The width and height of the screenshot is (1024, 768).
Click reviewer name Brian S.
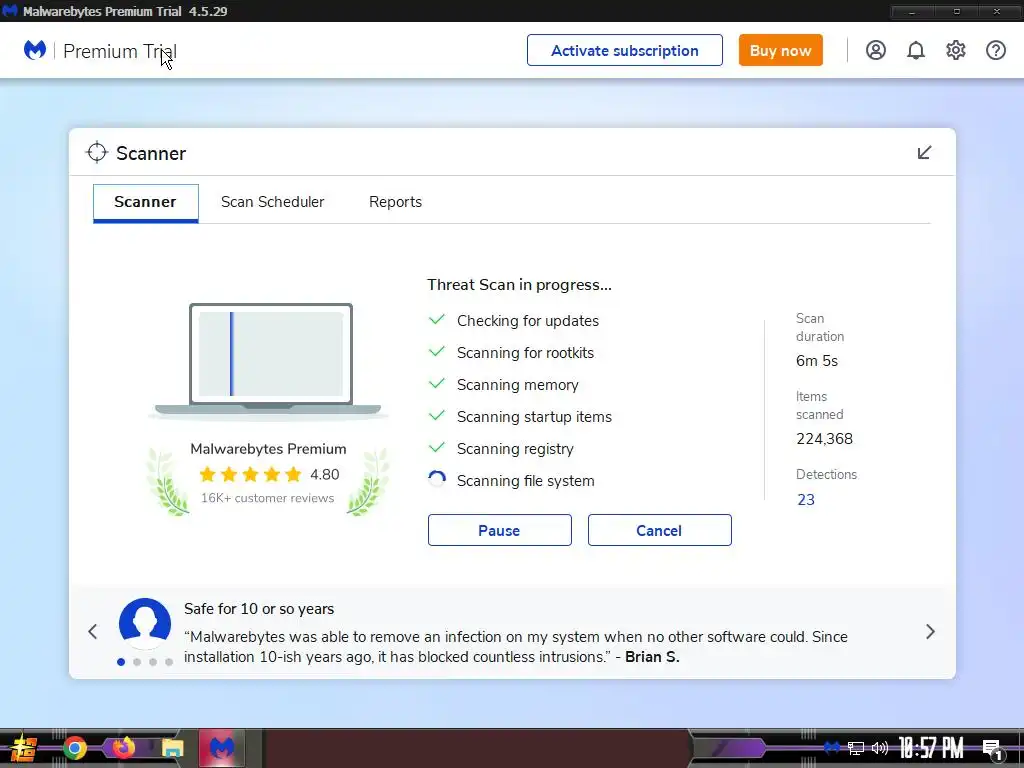[x=652, y=656]
